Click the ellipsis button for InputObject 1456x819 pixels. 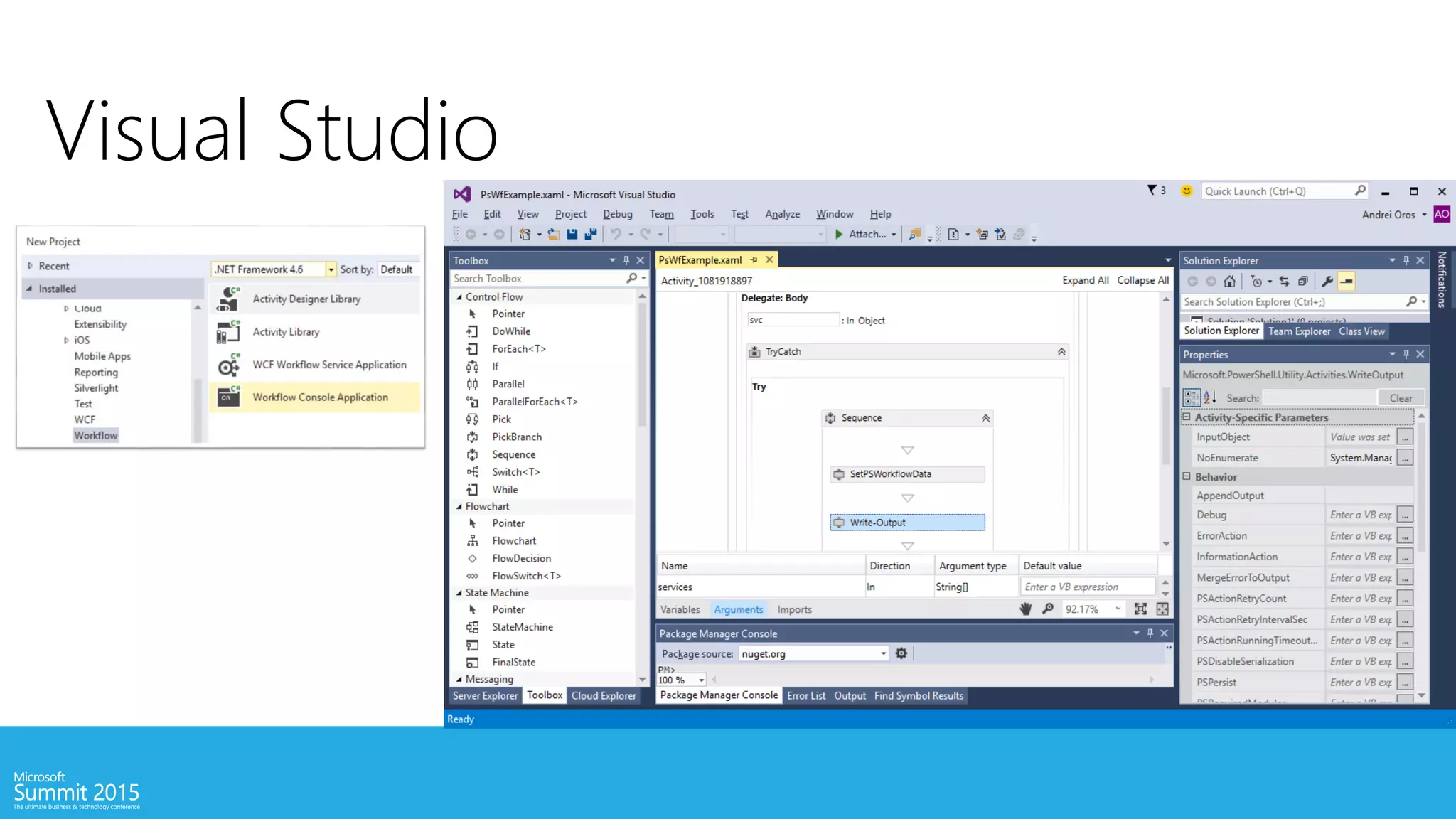1405,437
